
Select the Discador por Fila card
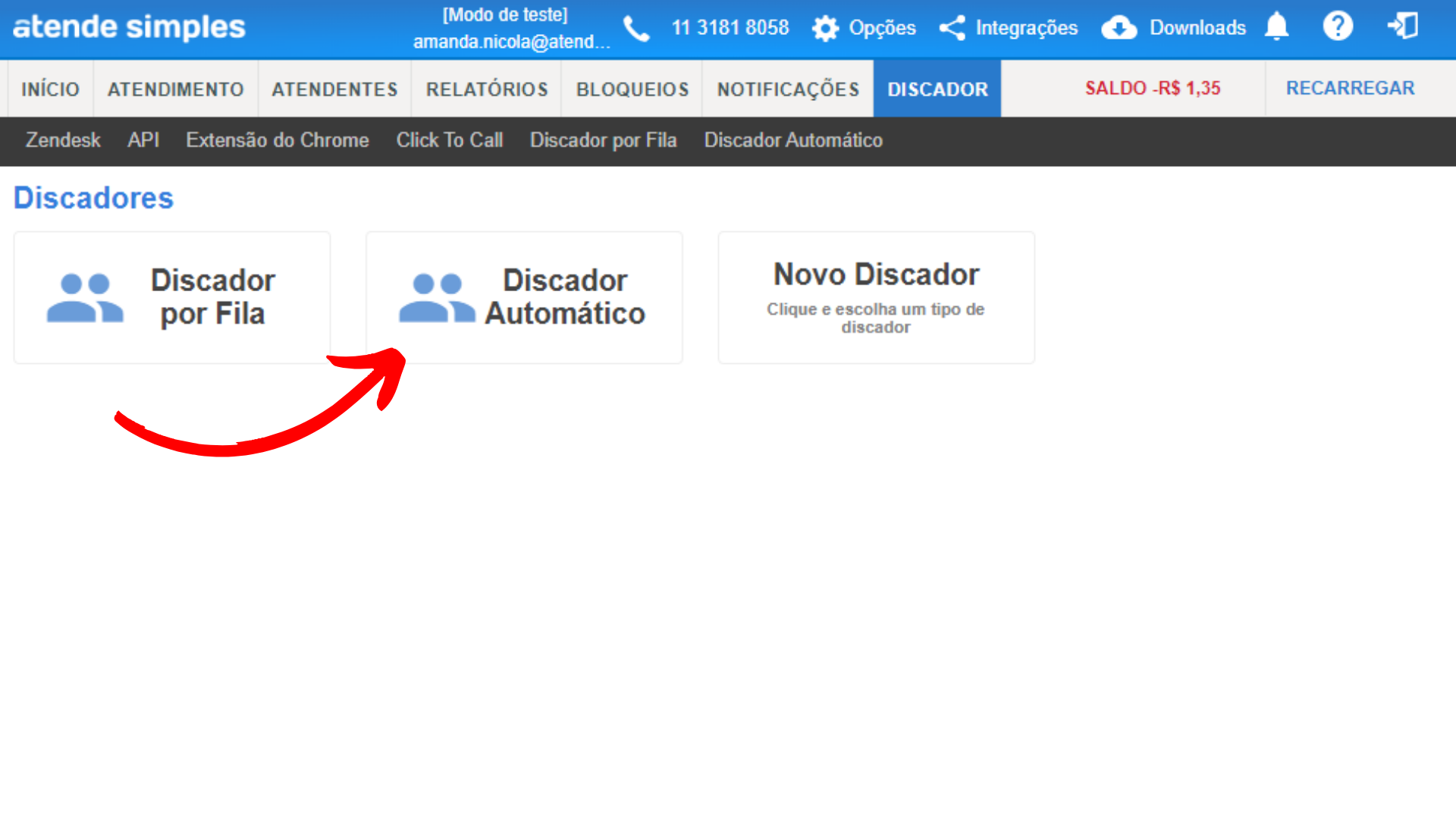(x=171, y=297)
